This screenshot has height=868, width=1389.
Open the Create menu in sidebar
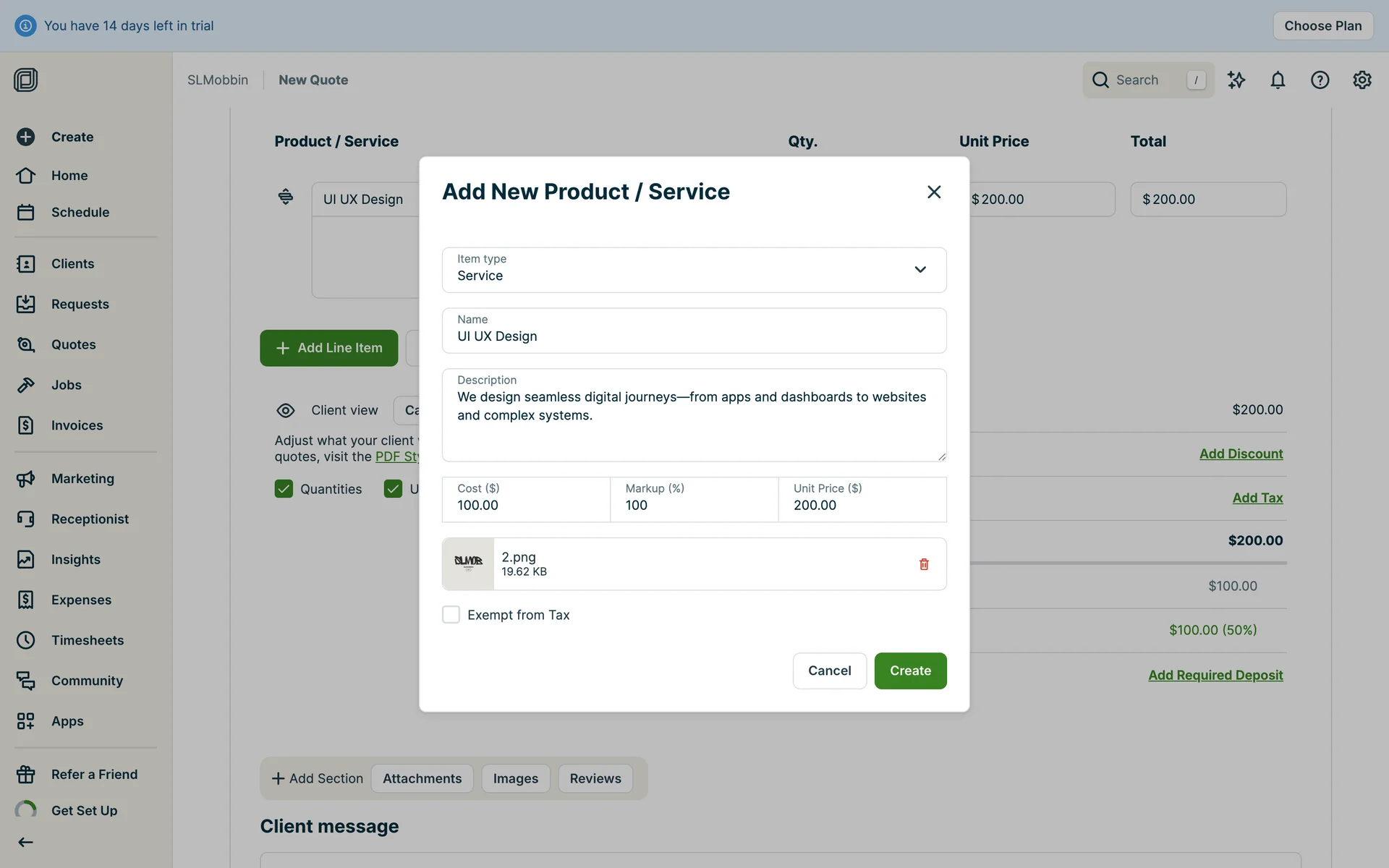72,137
